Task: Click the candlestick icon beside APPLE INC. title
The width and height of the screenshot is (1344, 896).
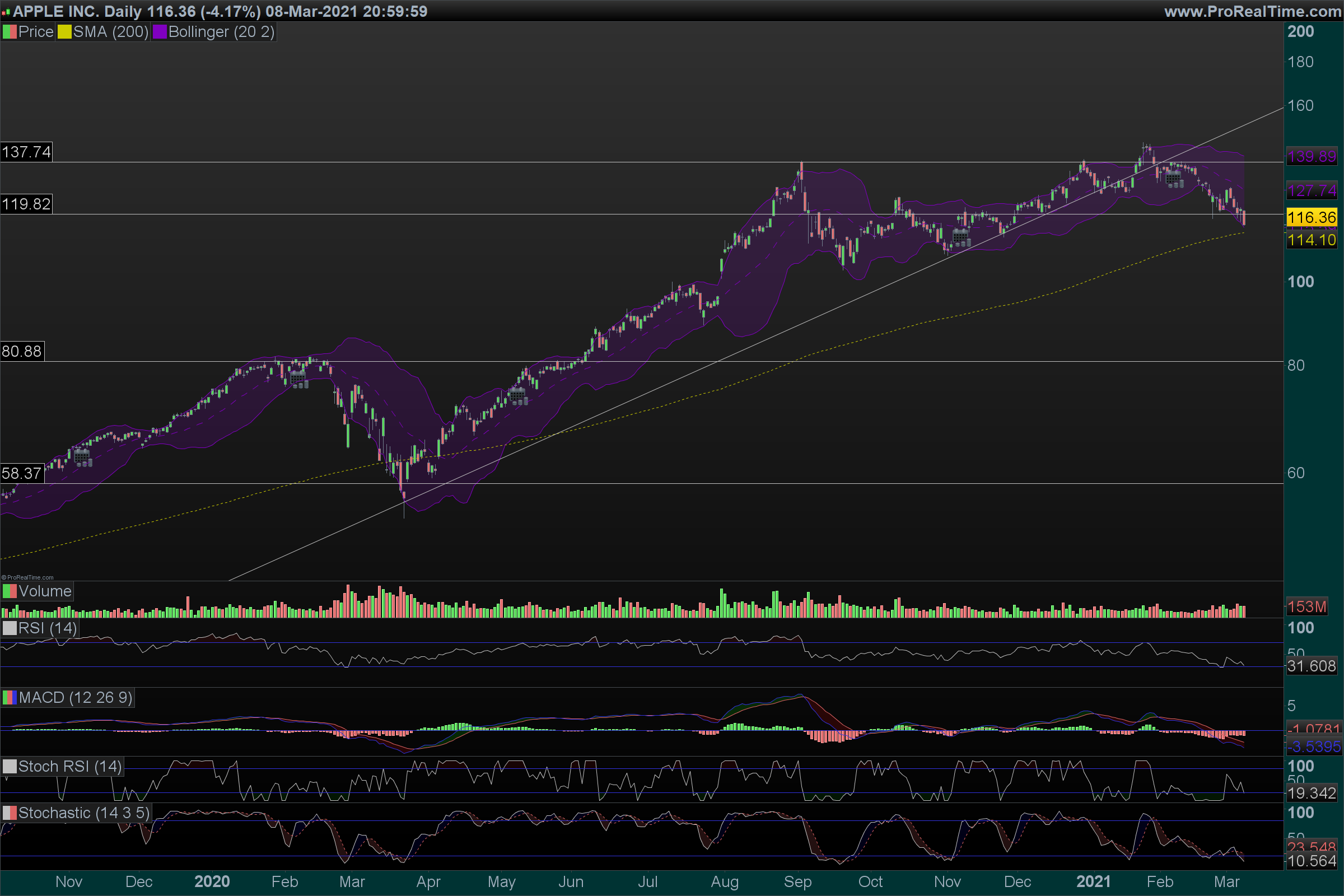Action: pyautogui.click(x=6, y=11)
